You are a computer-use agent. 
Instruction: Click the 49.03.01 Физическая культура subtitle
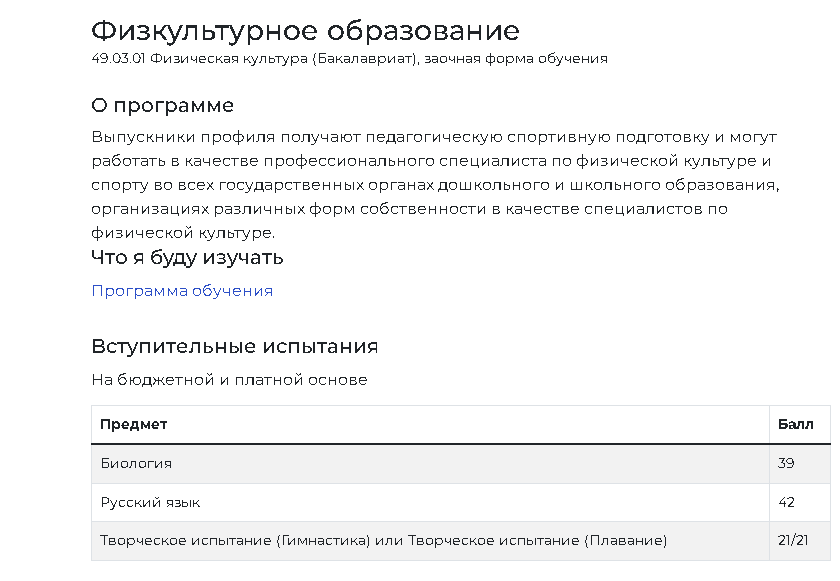349,58
